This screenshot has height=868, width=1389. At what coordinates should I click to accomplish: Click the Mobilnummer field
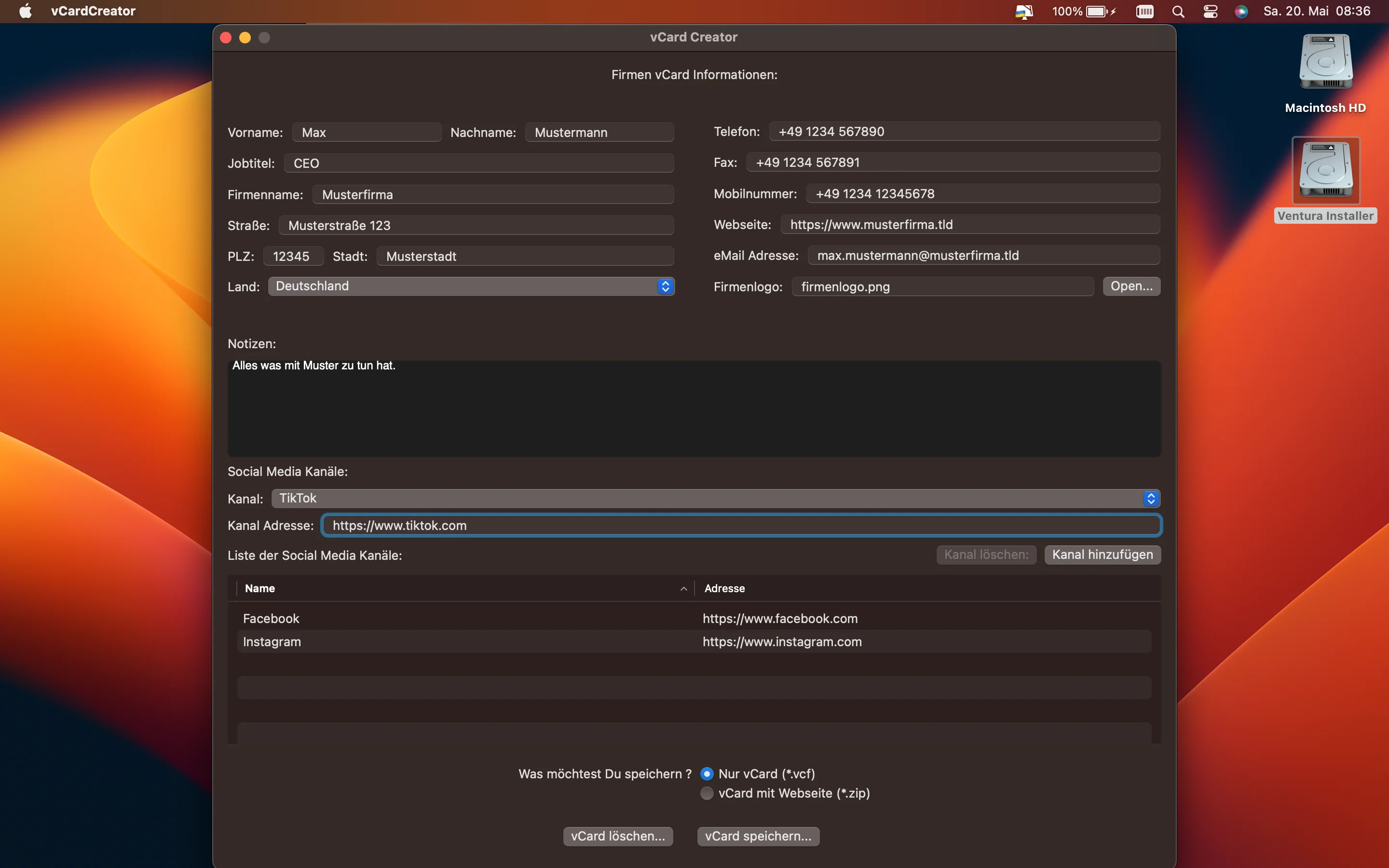(x=982, y=193)
